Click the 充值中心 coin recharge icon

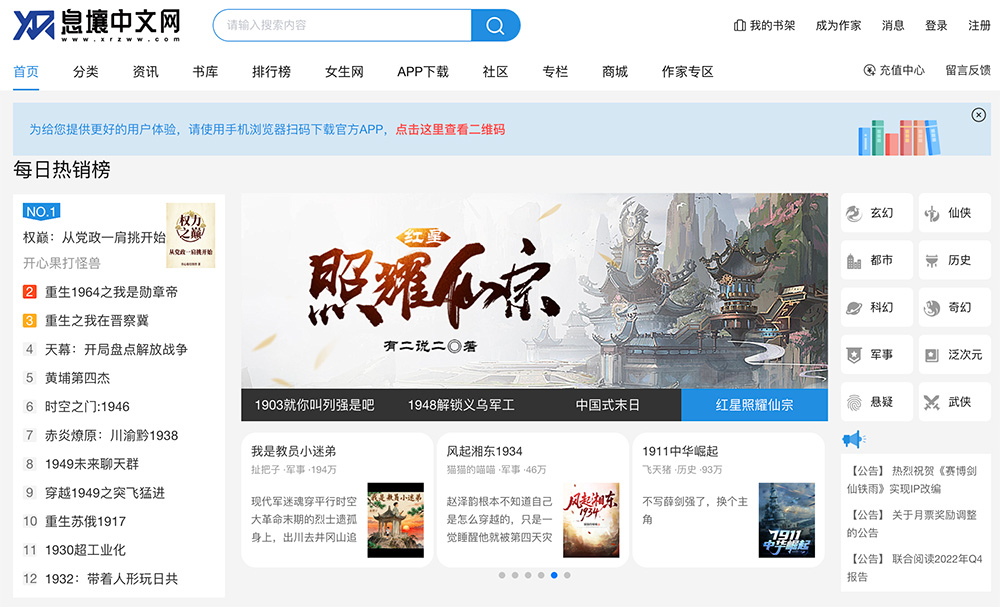pyautogui.click(x=872, y=71)
